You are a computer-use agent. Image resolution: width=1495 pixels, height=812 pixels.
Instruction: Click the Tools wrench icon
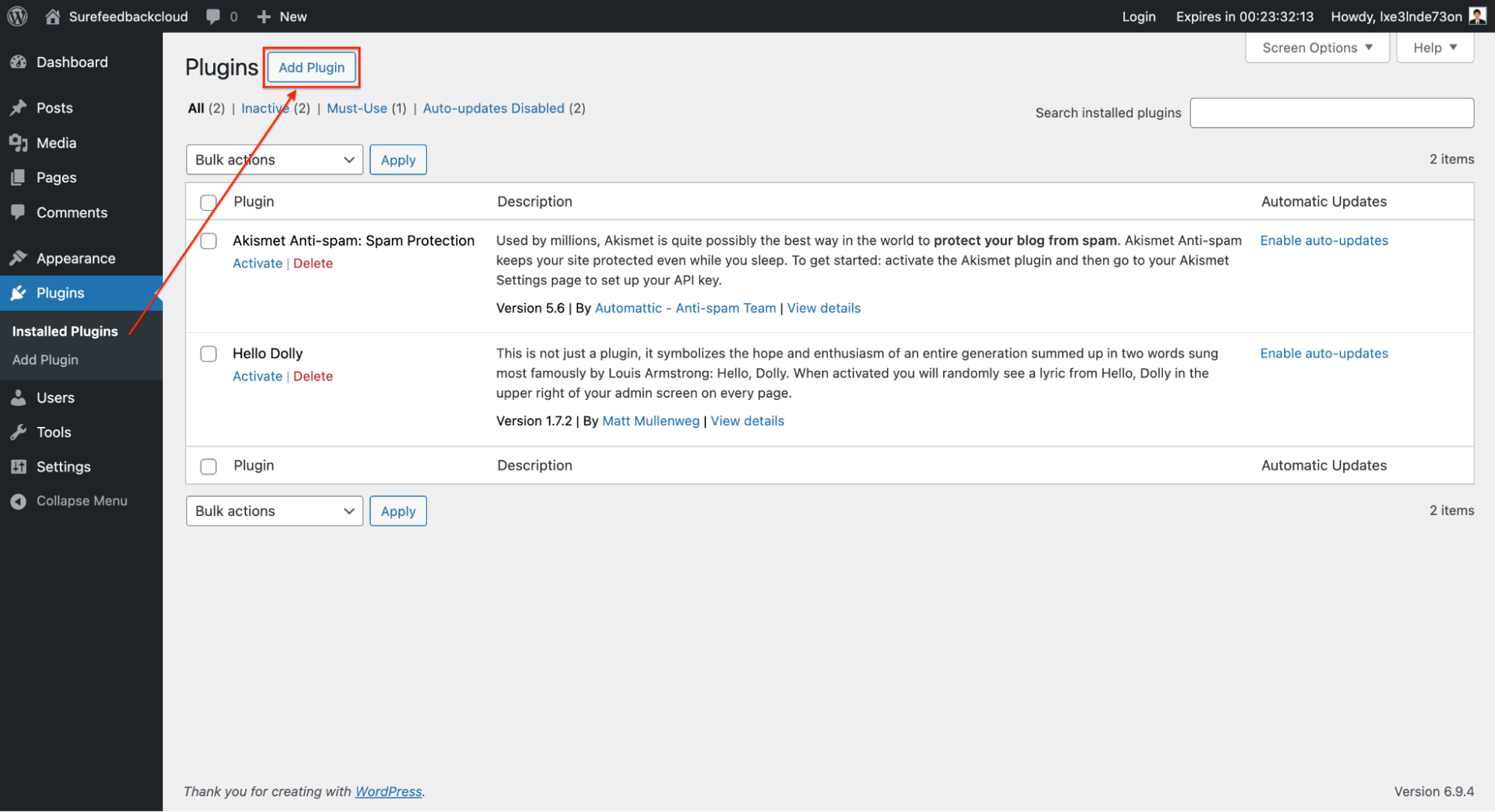click(19, 432)
